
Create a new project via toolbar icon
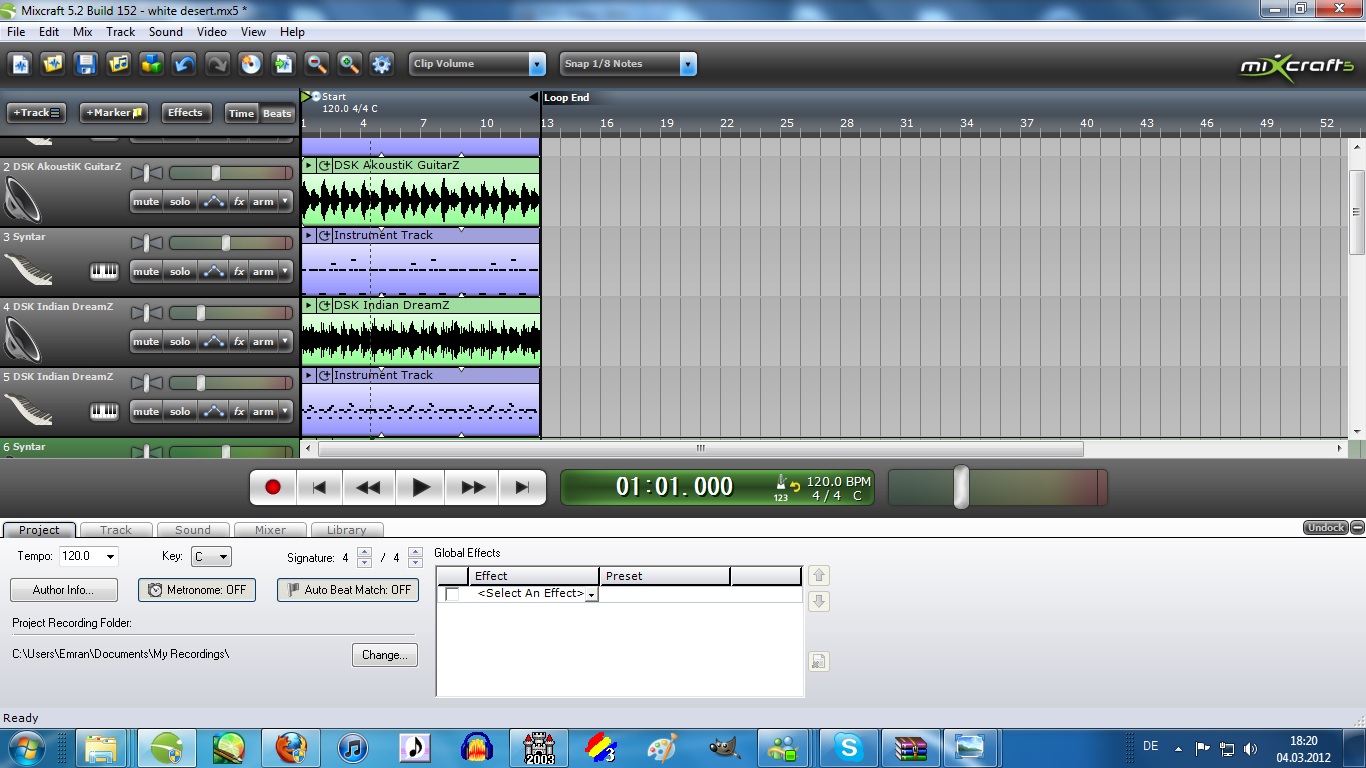22,64
